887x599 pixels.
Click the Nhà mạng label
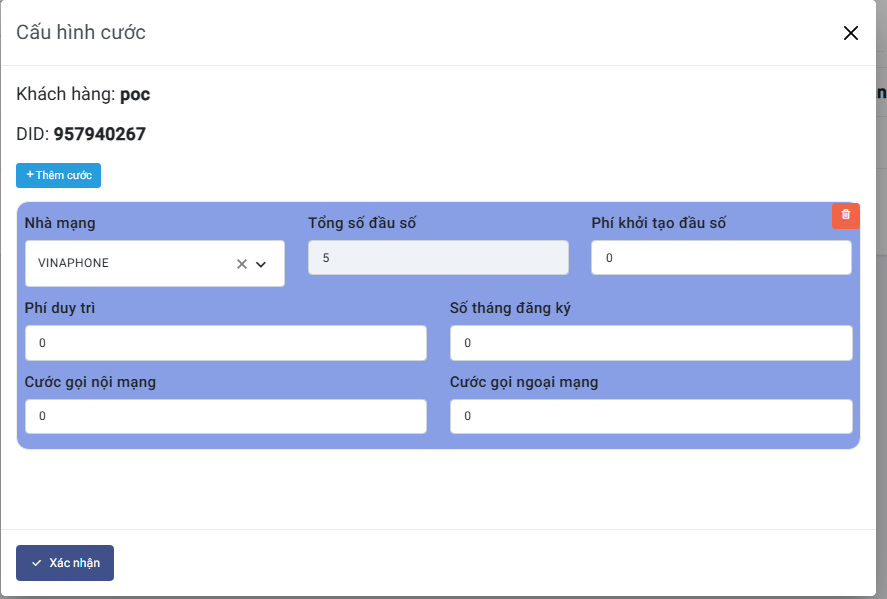click(x=60, y=223)
